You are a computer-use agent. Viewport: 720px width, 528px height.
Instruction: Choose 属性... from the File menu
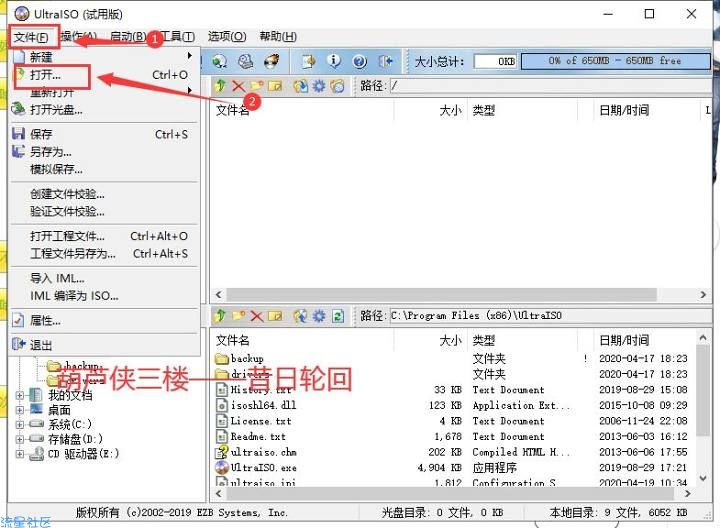pyautogui.click(x=105, y=320)
